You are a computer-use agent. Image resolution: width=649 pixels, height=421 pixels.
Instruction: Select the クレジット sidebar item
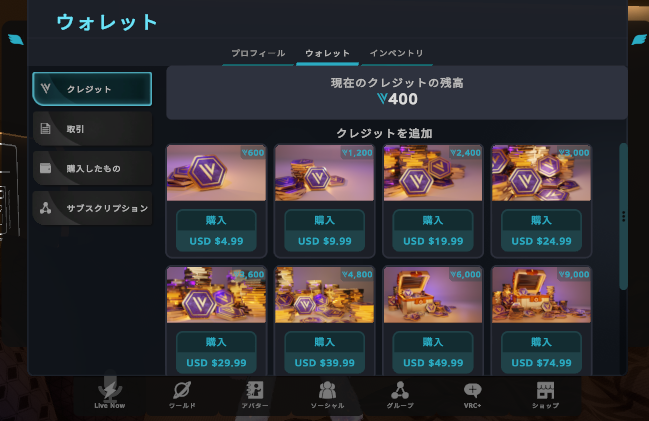92,89
